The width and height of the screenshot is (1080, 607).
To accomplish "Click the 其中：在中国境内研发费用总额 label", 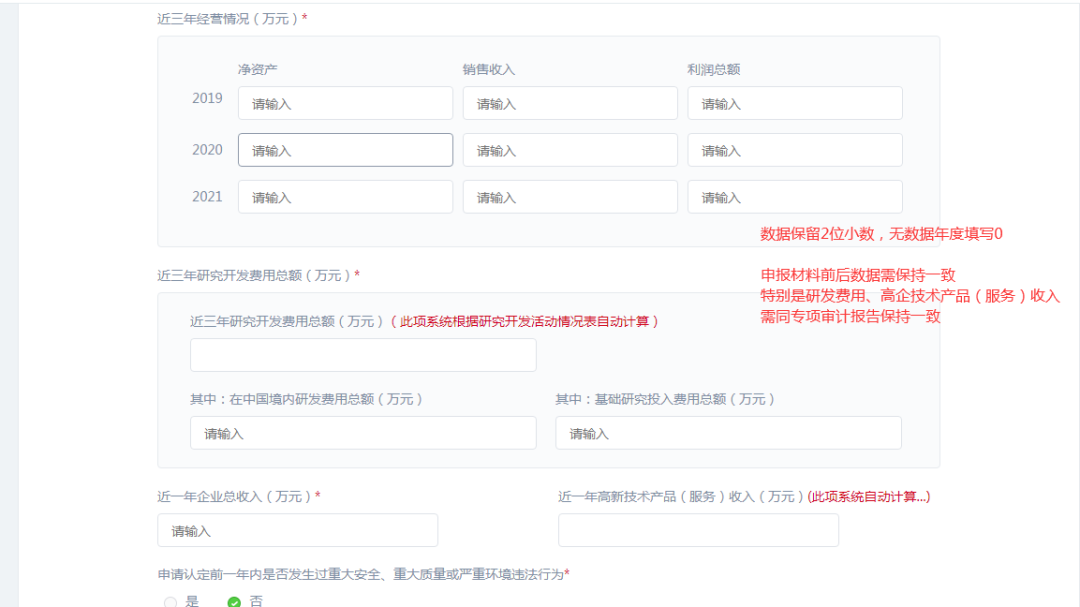I will click(307, 400).
